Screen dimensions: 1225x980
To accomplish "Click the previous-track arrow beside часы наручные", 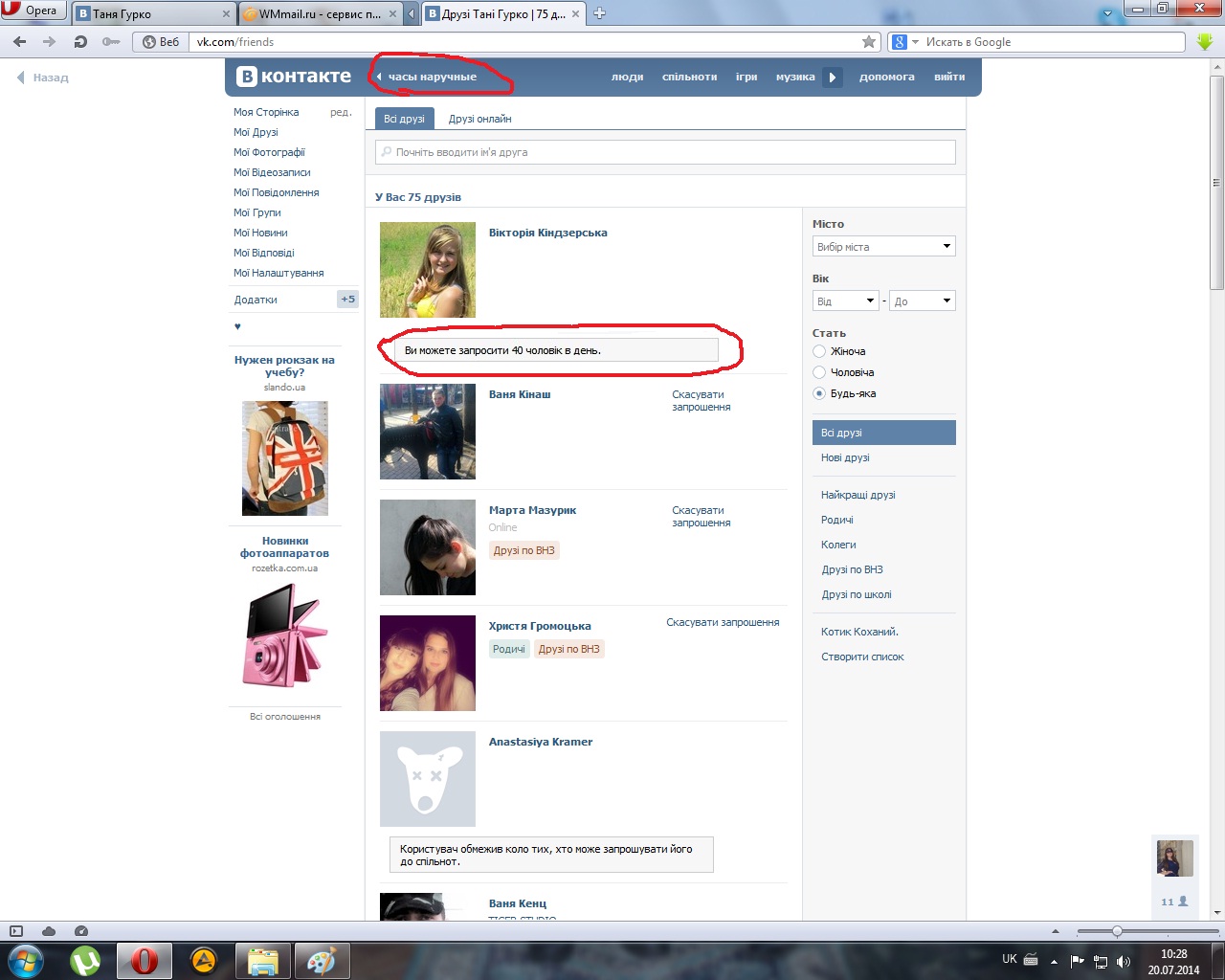I will pyautogui.click(x=379, y=78).
